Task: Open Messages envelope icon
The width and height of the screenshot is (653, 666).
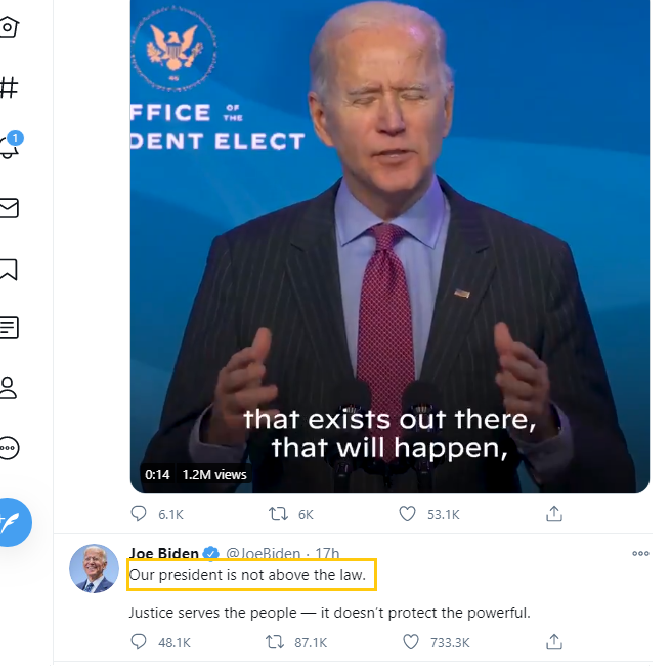Action: 8,208
